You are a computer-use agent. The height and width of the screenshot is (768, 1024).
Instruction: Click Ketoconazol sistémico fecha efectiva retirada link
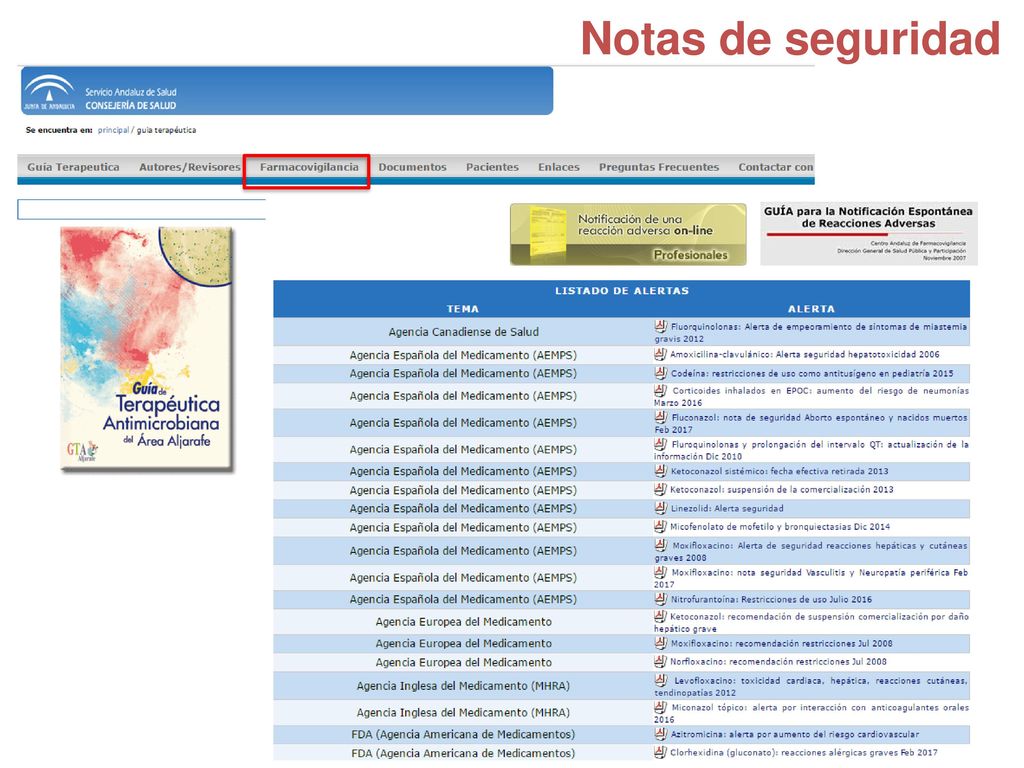(779, 472)
